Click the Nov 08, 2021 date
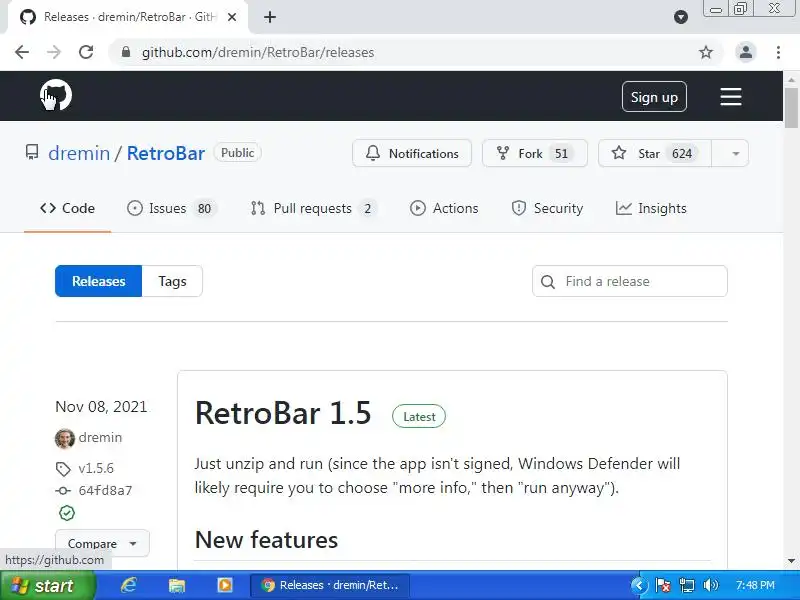 (x=101, y=407)
